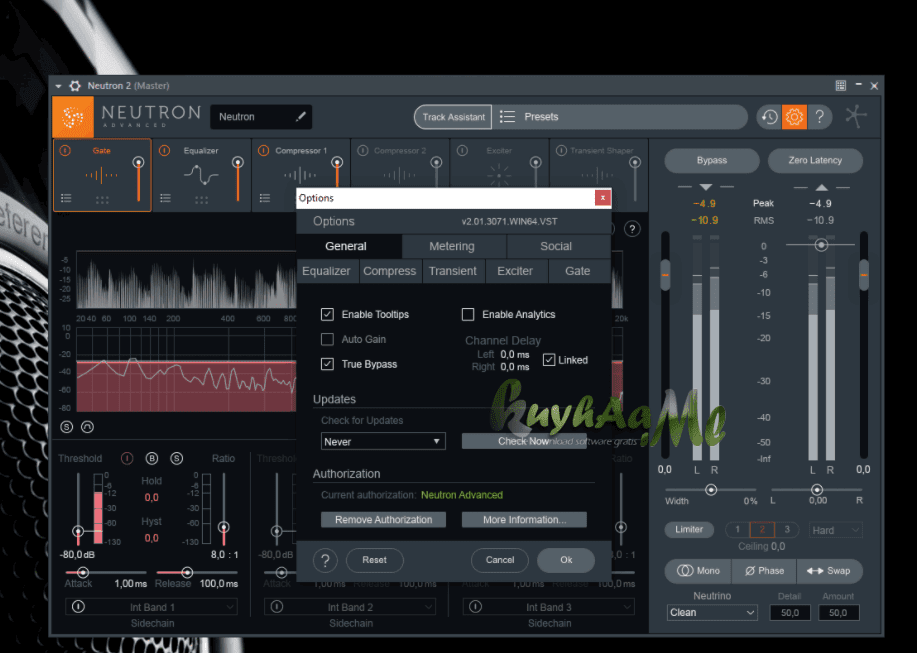This screenshot has height=653, width=917.
Task: Expand plugin window title menu arrow
Action: pyautogui.click(x=58, y=86)
